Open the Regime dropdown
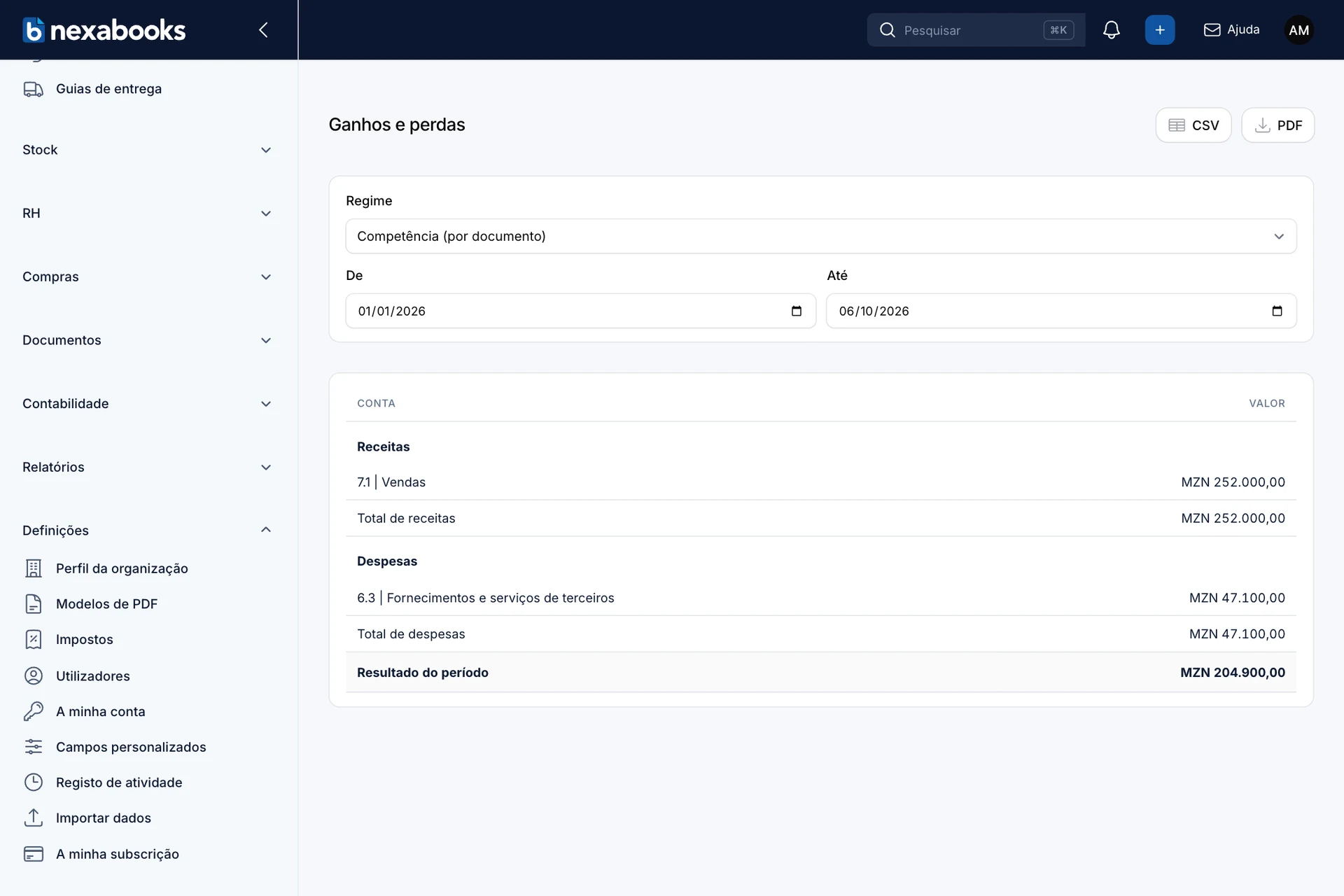This screenshot has height=896, width=1344. pos(820,236)
